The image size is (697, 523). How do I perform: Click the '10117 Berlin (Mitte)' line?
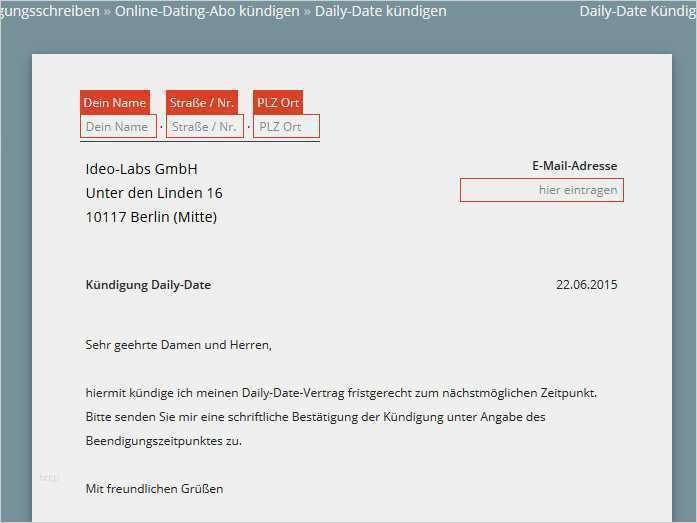(x=151, y=217)
